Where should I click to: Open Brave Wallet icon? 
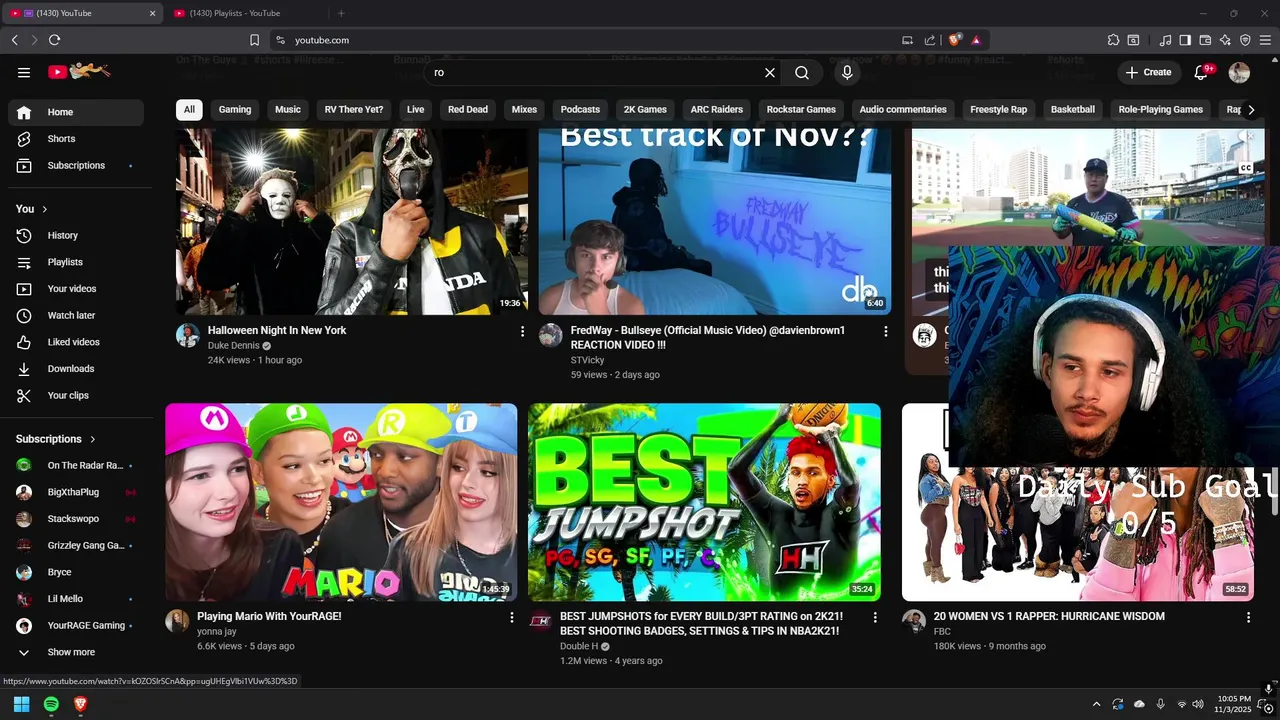(1205, 40)
